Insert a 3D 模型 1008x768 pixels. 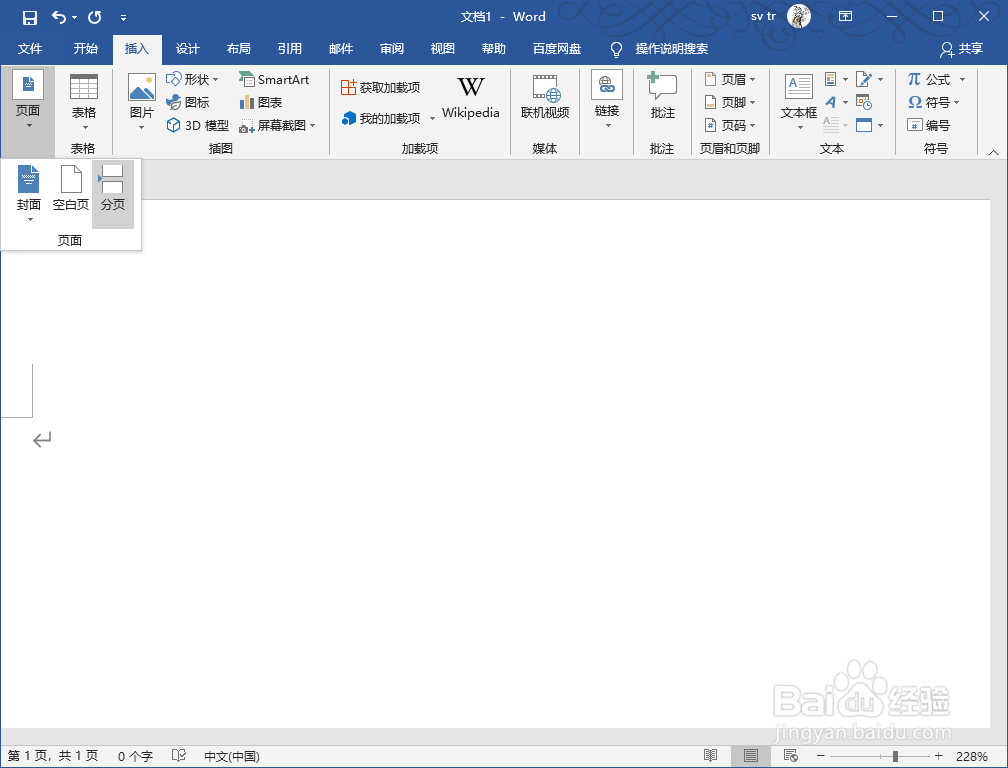197,125
